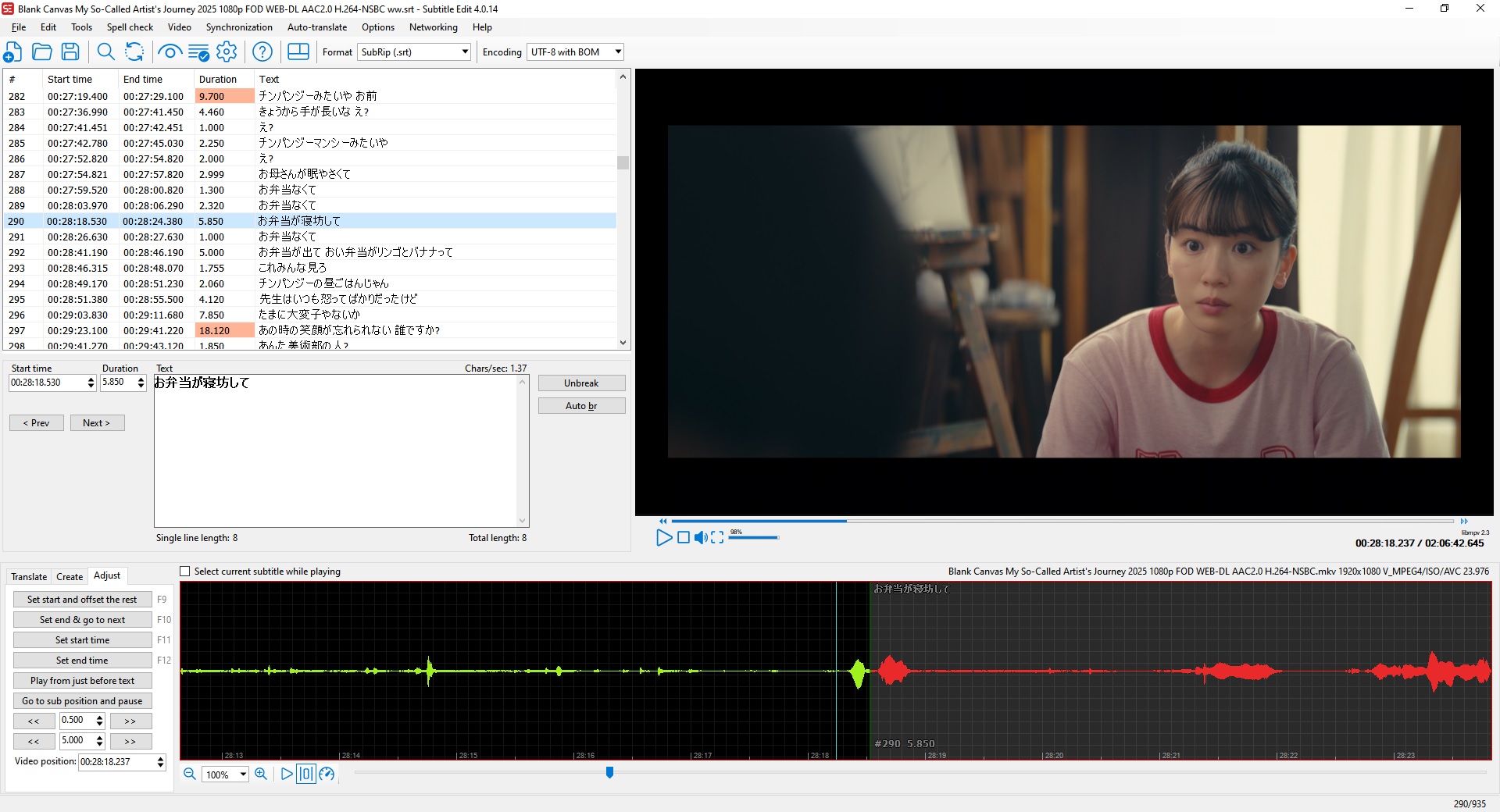Open the layout chooser toolbar icon
The image size is (1500, 812).
pos(298,52)
